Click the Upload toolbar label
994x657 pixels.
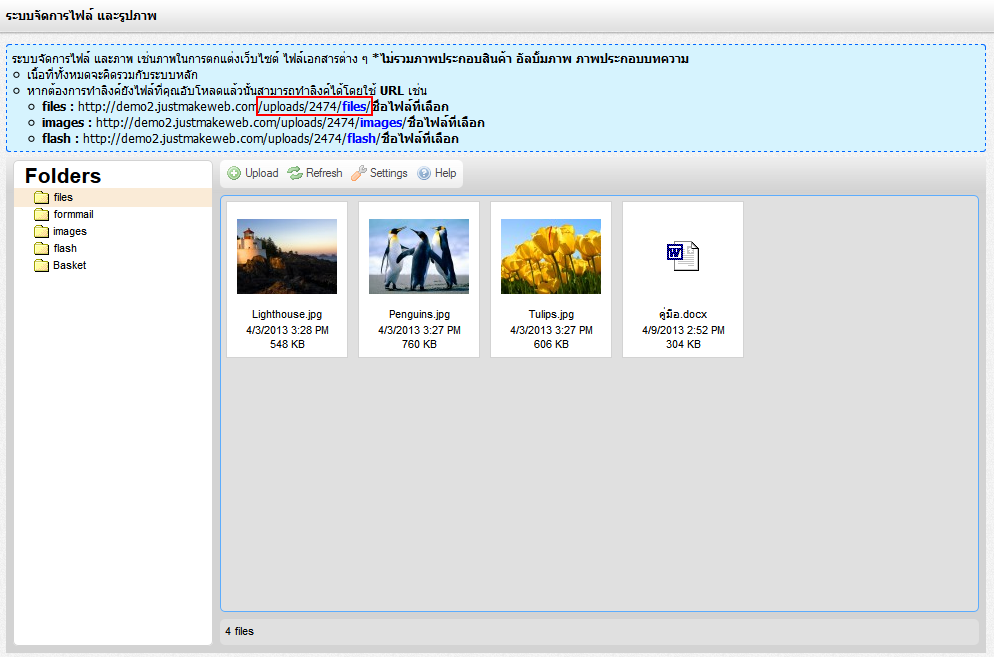coord(262,173)
